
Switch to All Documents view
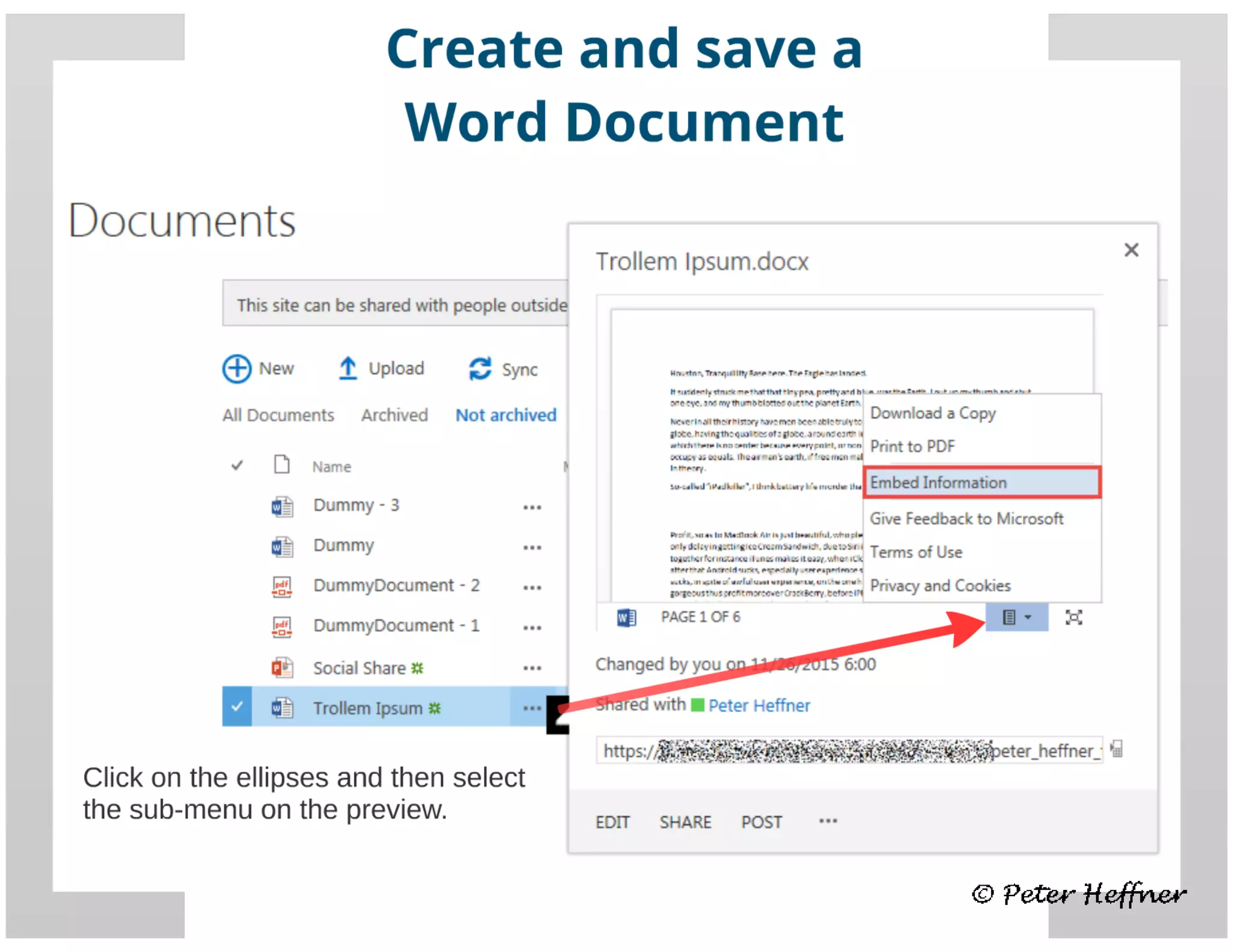pos(278,415)
